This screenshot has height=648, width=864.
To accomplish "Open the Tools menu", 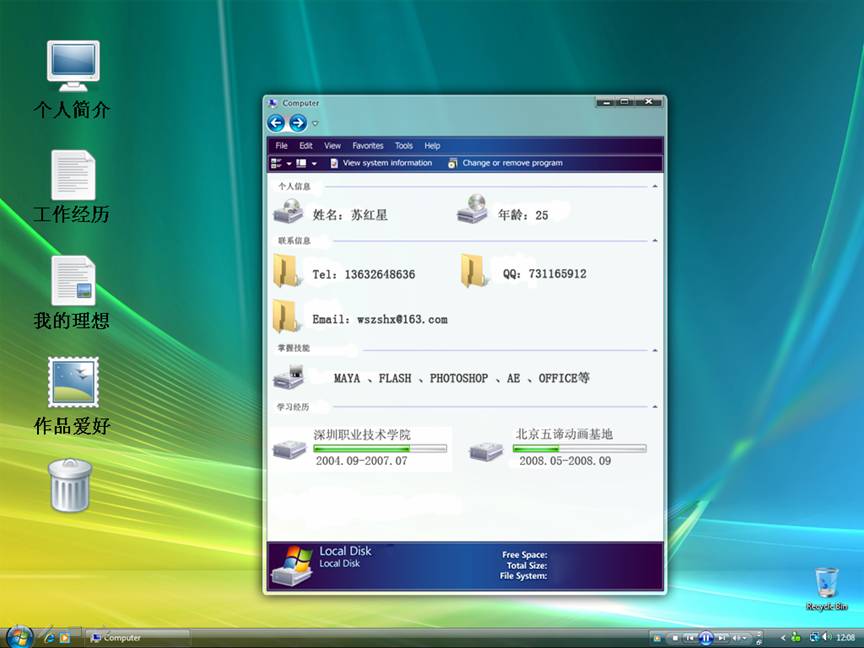I will point(403,145).
